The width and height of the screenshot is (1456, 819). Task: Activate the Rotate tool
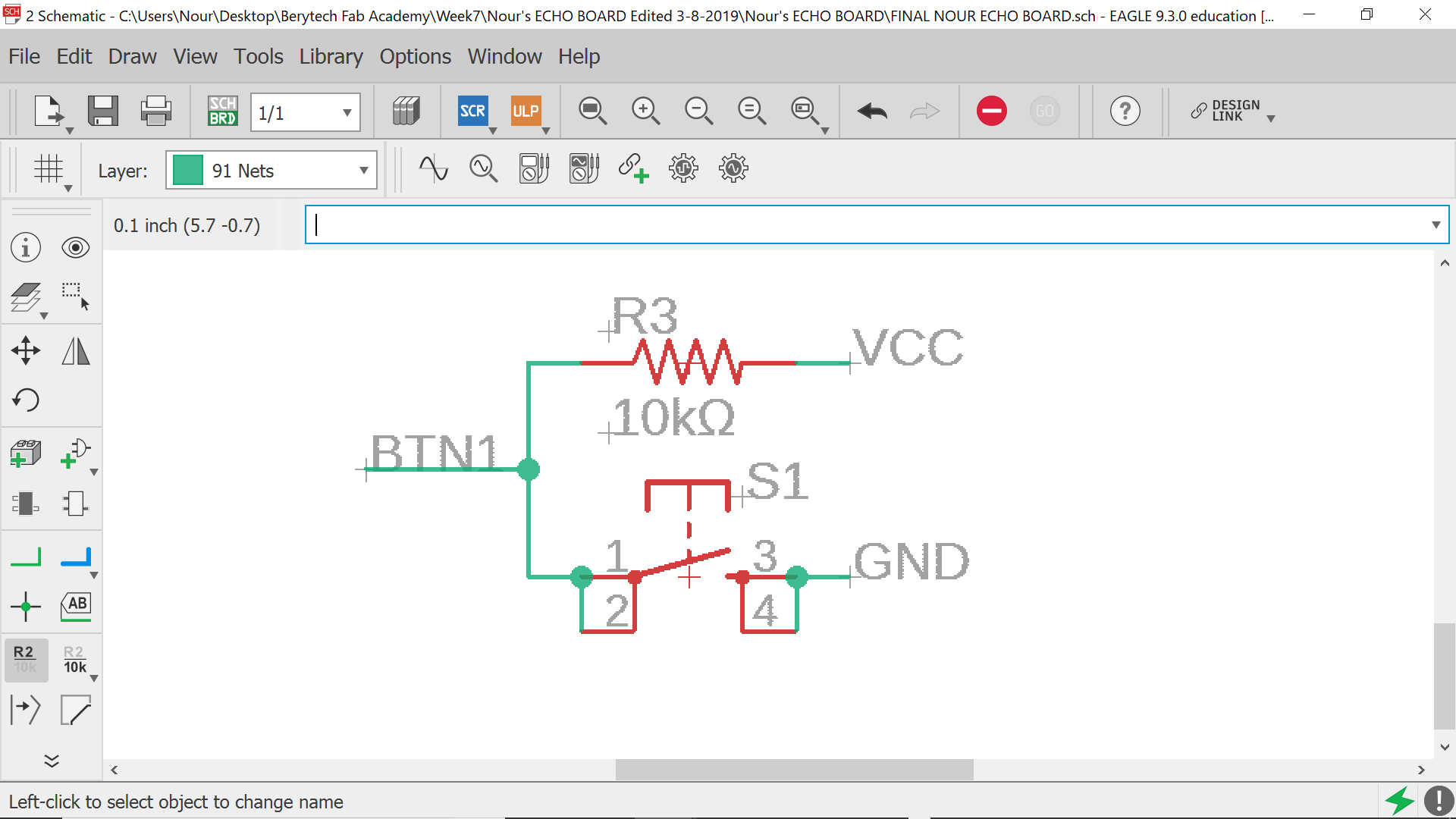(x=26, y=400)
